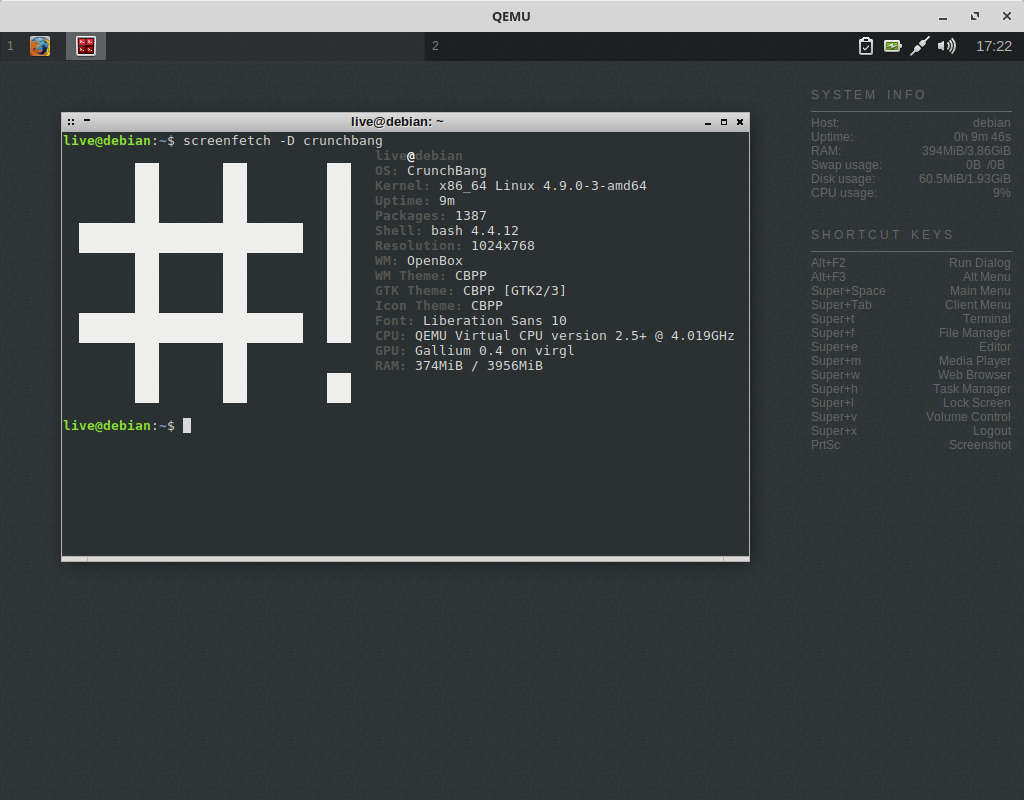Image resolution: width=1024 pixels, height=800 pixels.
Task: Click the Host value "debian" in System Info
Action: [991, 123]
